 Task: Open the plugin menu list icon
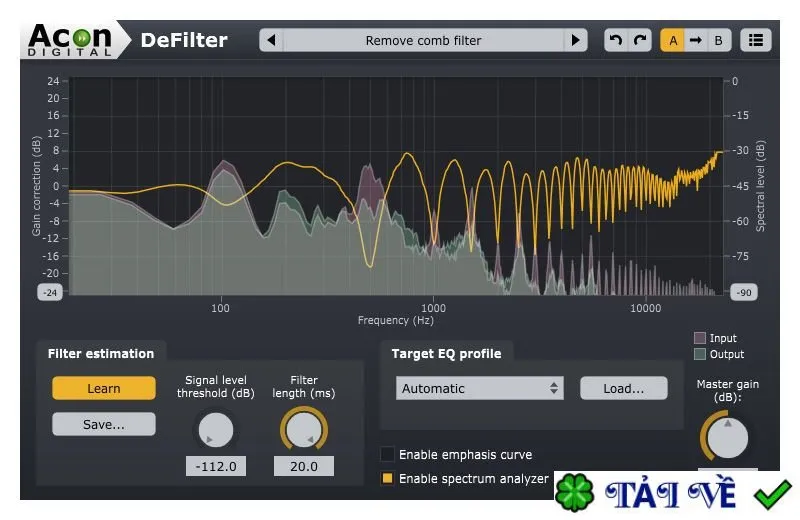coord(756,40)
